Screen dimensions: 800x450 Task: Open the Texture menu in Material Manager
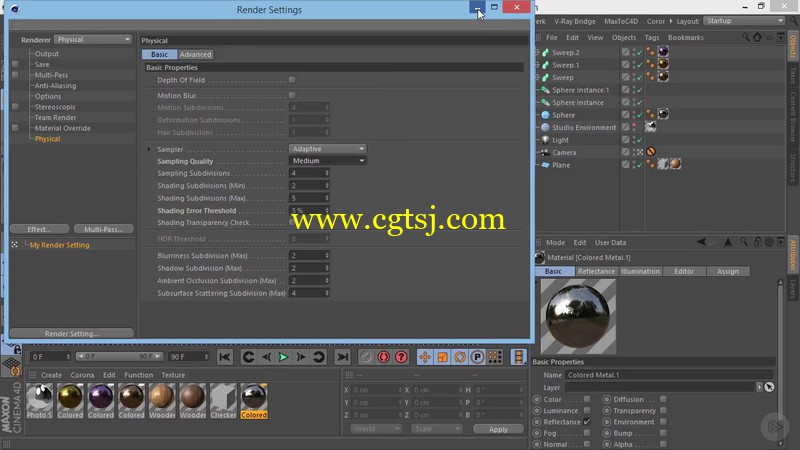(173, 374)
